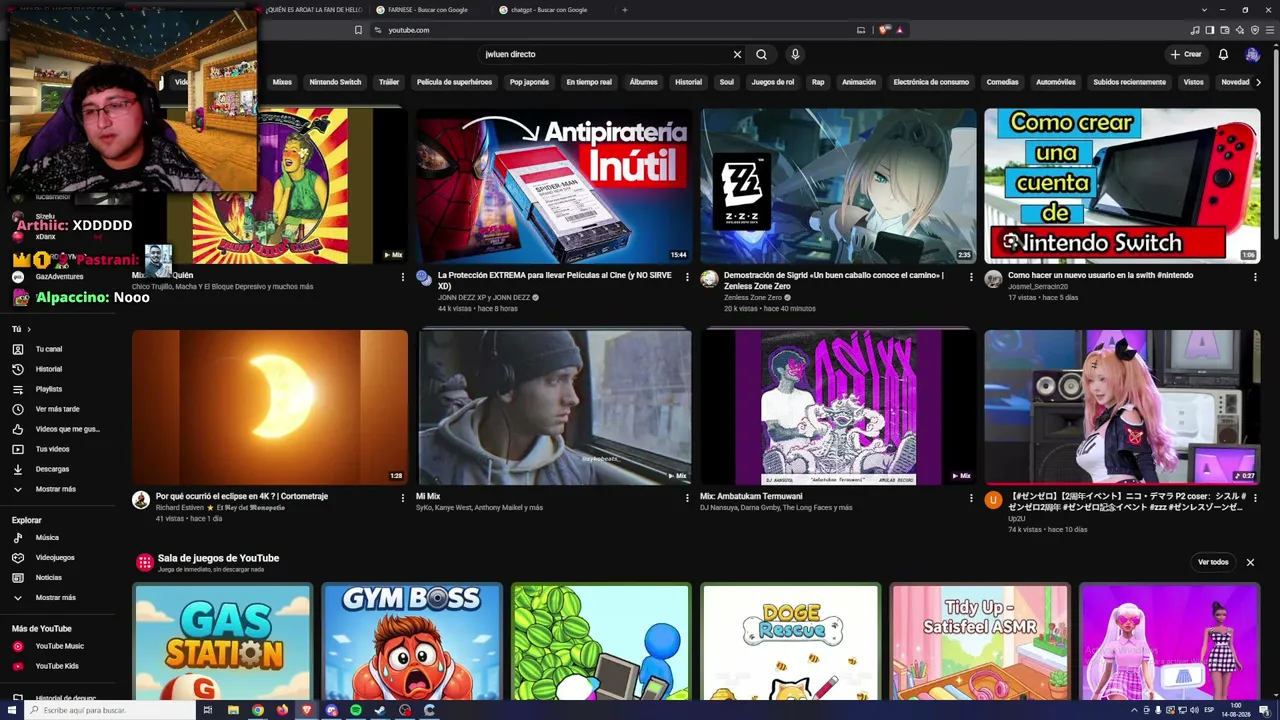Open the Gas Station game card
Image resolution: width=1280 pixels, height=720 pixels.
(223, 642)
